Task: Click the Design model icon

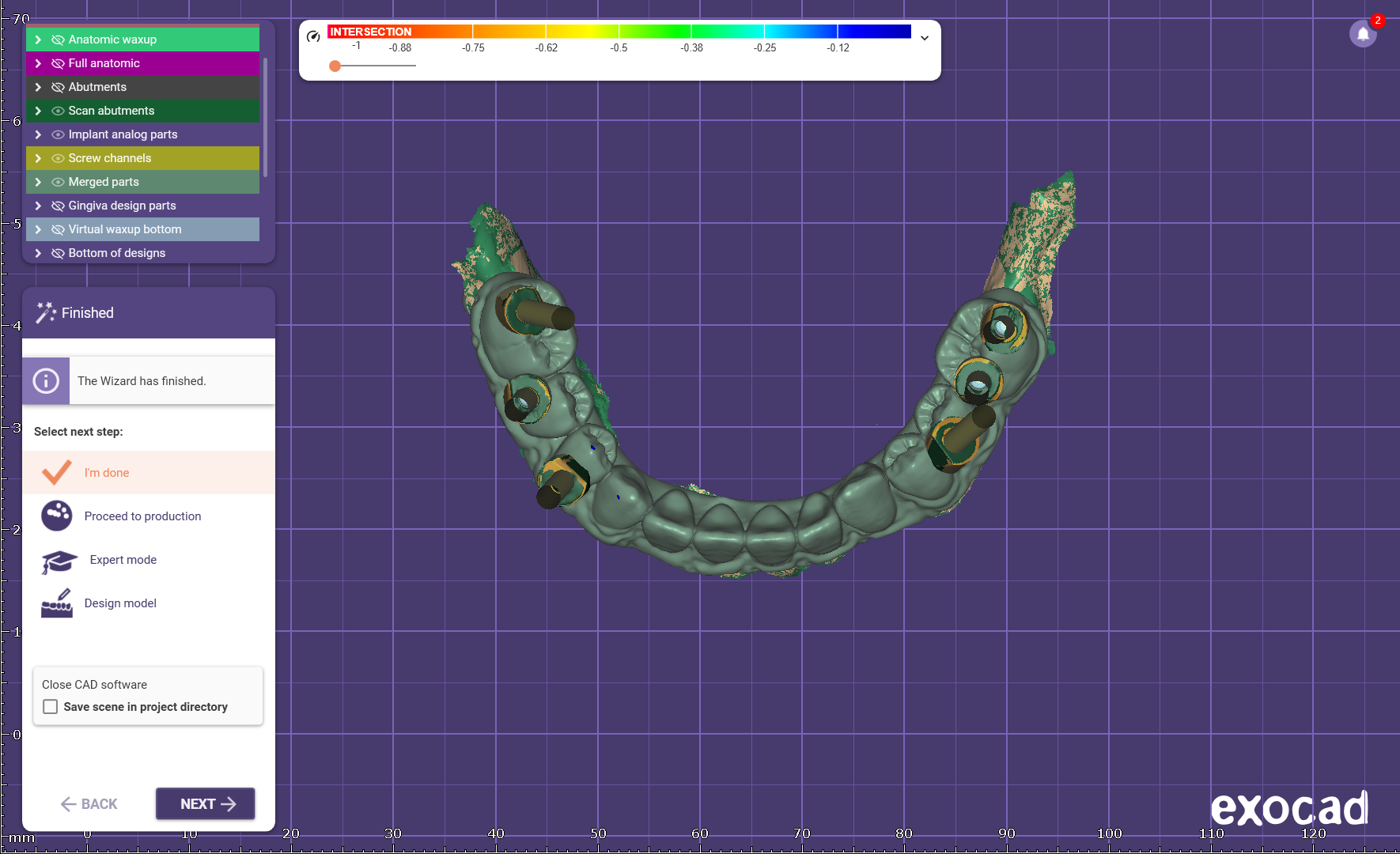Action: point(57,603)
